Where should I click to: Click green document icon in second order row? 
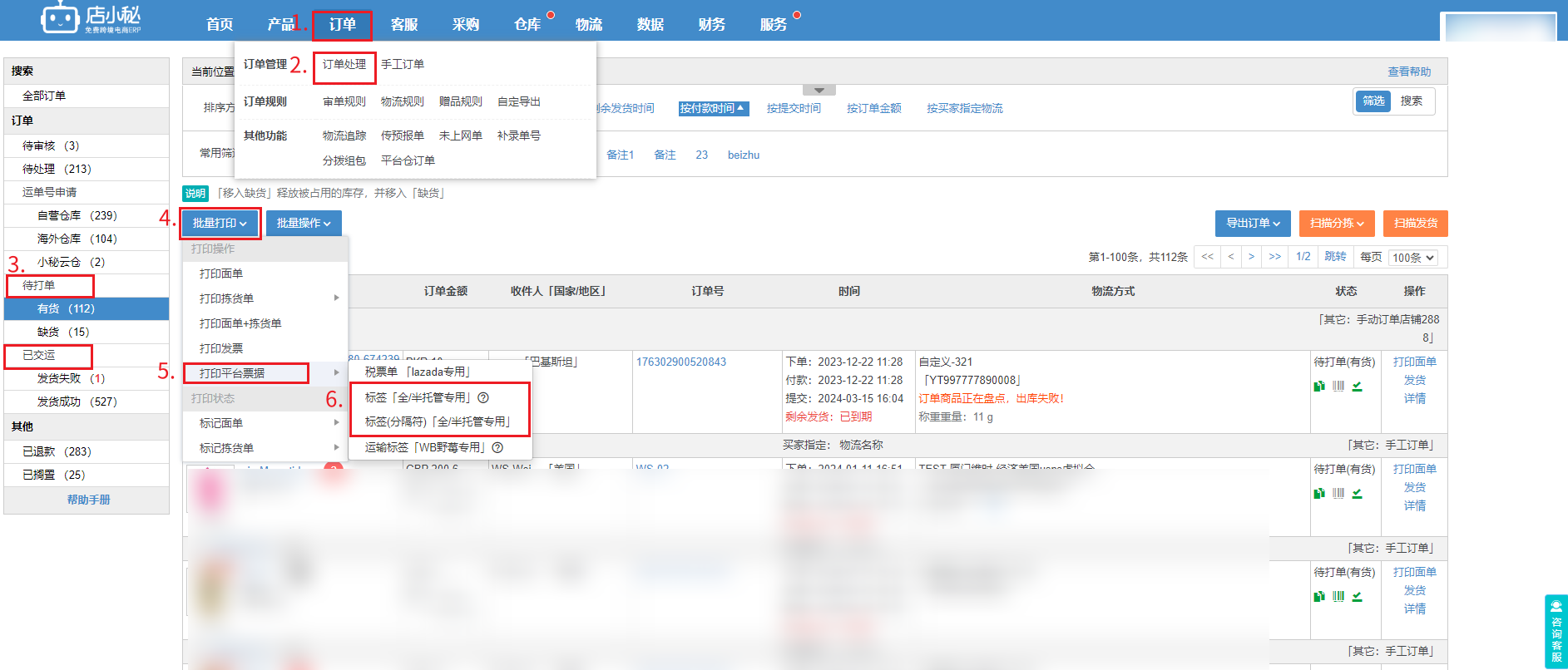pyautogui.click(x=1319, y=493)
